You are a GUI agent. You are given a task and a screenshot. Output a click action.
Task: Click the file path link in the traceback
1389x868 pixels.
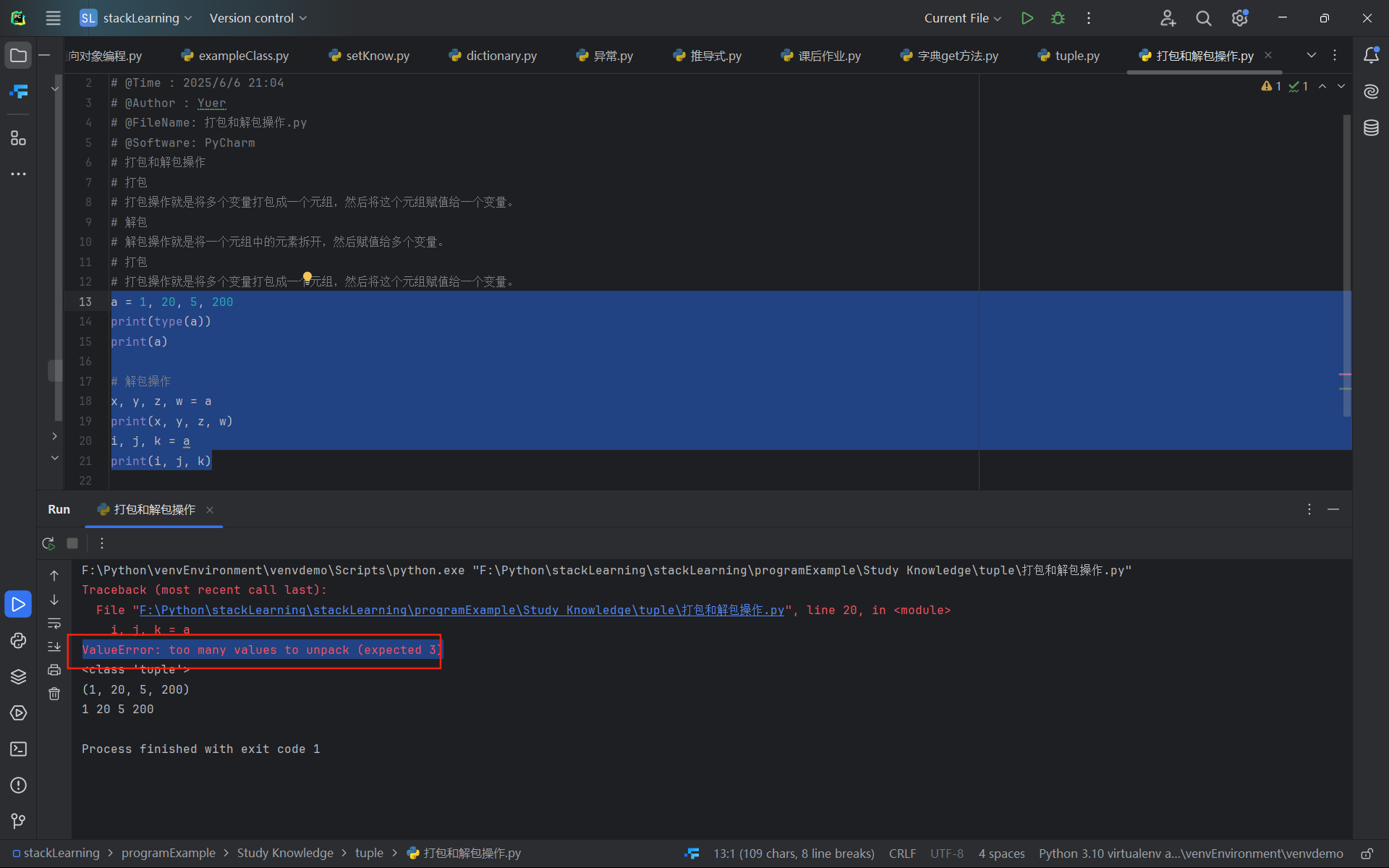(x=462, y=610)
